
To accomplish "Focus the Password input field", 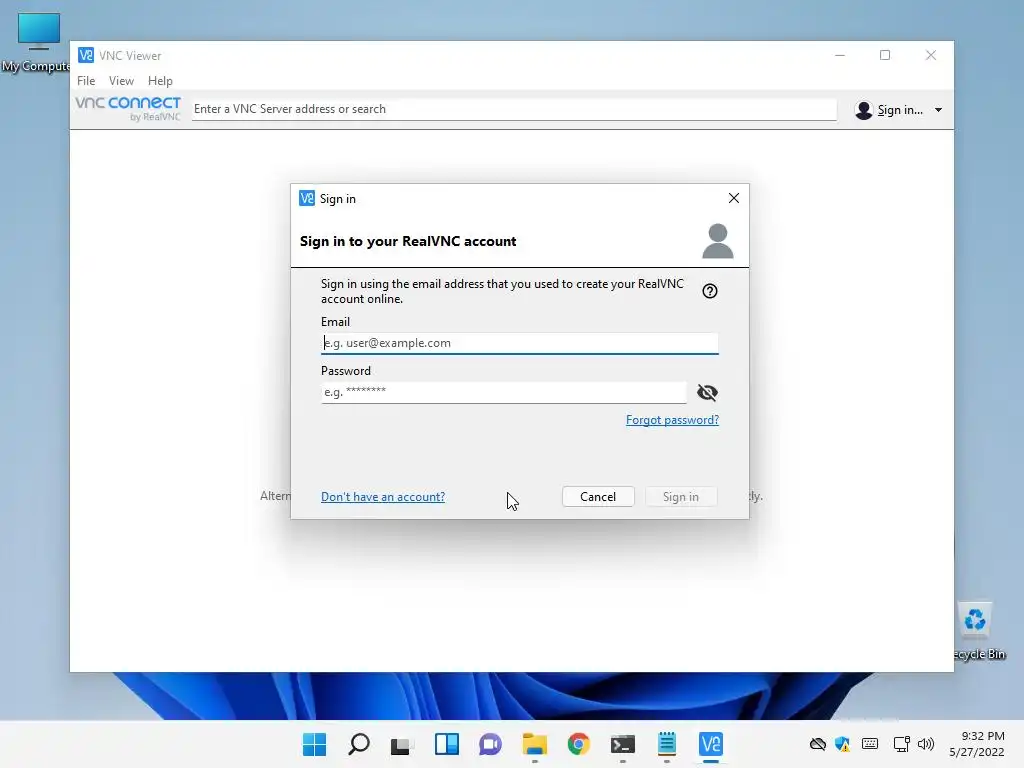I will tap(504, 392).
